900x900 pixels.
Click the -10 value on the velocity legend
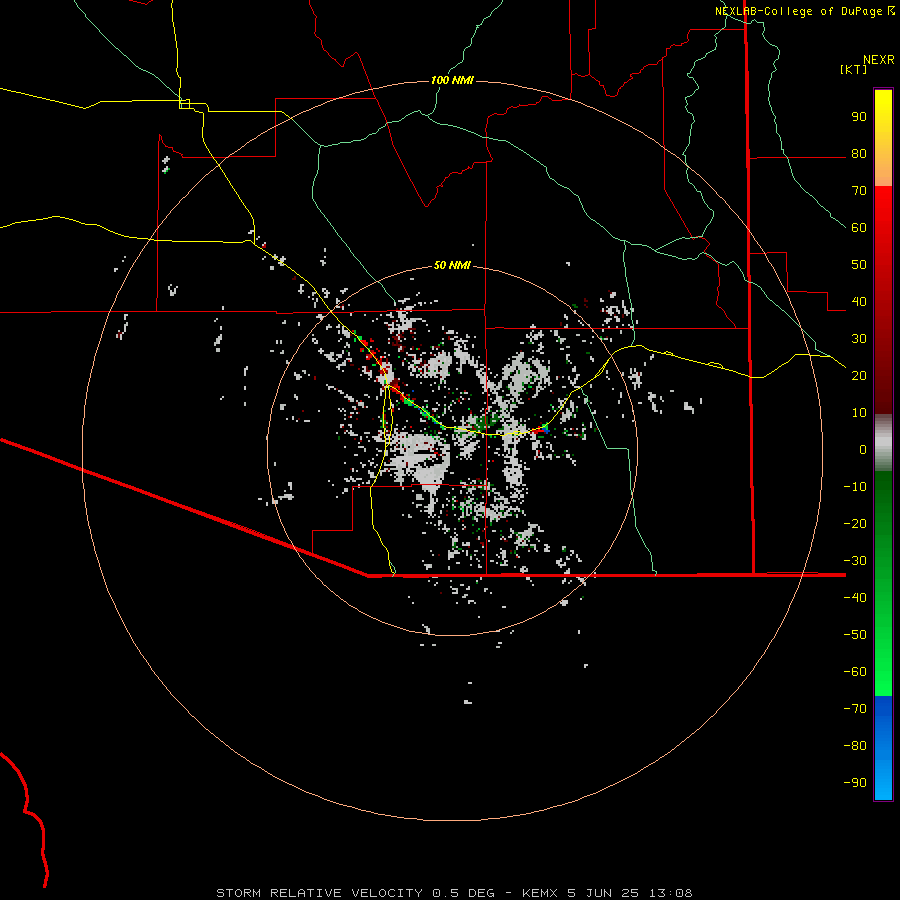(855, 487)
